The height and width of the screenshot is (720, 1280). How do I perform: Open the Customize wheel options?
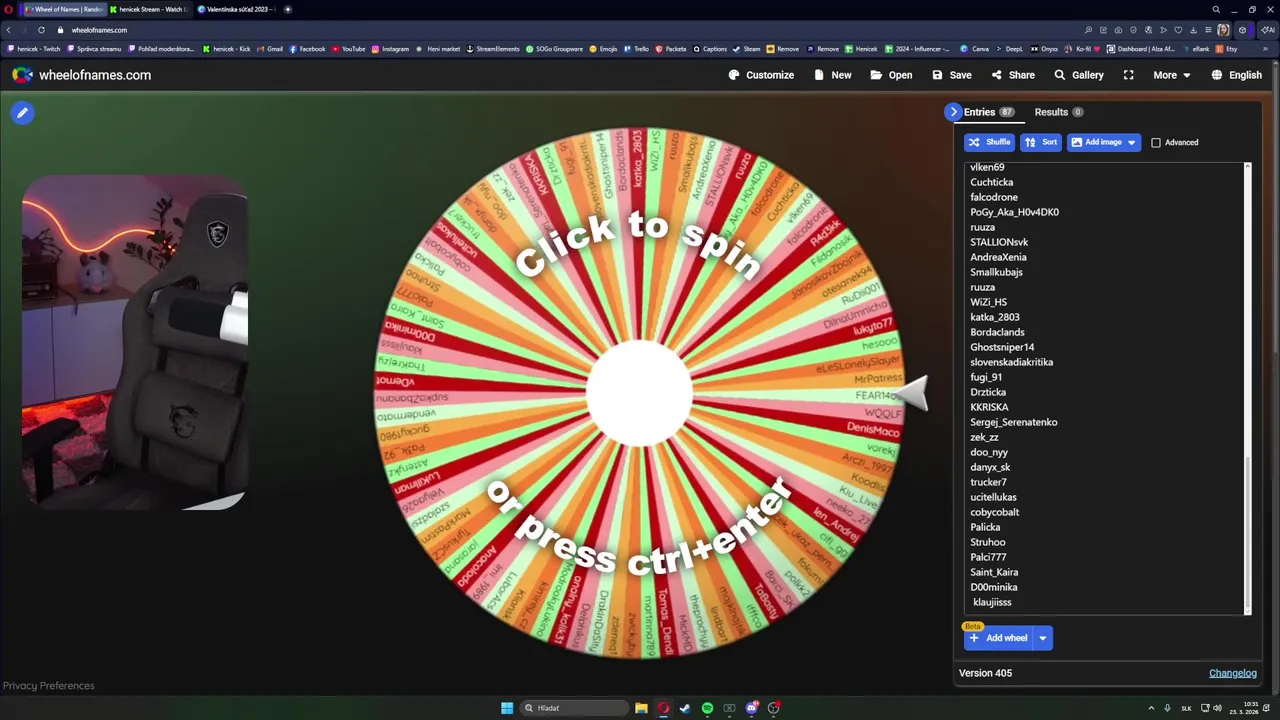coord(761,75)
